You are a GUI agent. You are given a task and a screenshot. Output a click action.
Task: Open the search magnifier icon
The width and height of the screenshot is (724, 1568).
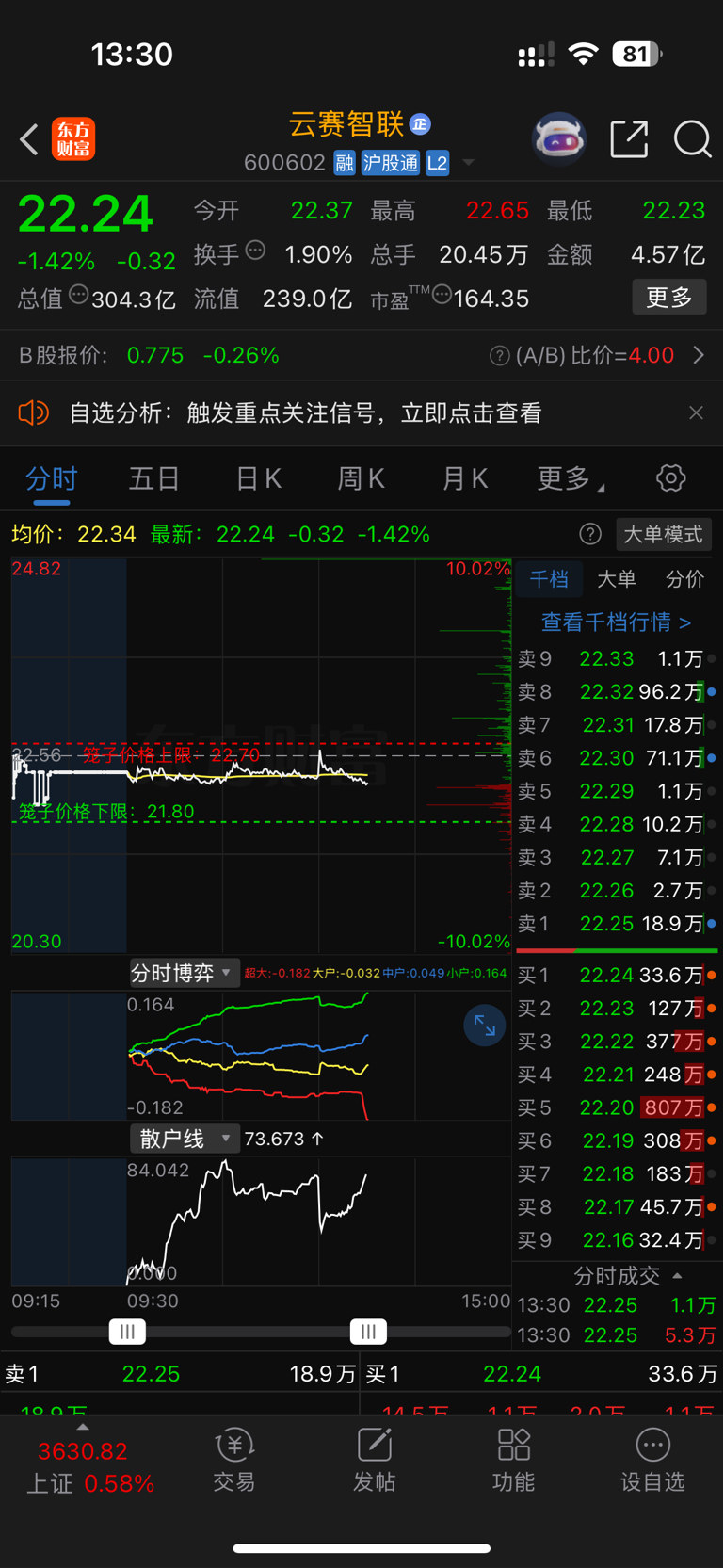[692, 139]
